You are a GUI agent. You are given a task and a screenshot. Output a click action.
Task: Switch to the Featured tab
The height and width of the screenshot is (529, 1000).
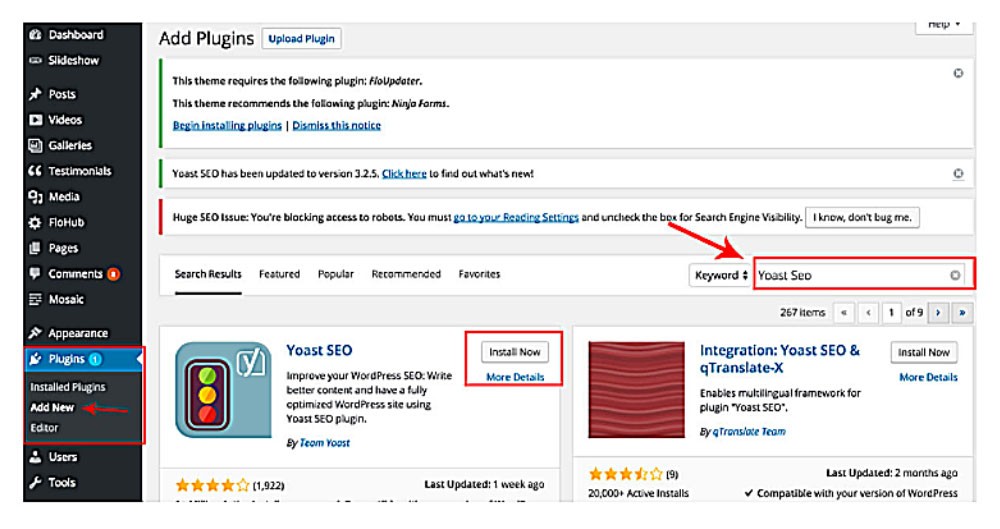coord(279,274)
